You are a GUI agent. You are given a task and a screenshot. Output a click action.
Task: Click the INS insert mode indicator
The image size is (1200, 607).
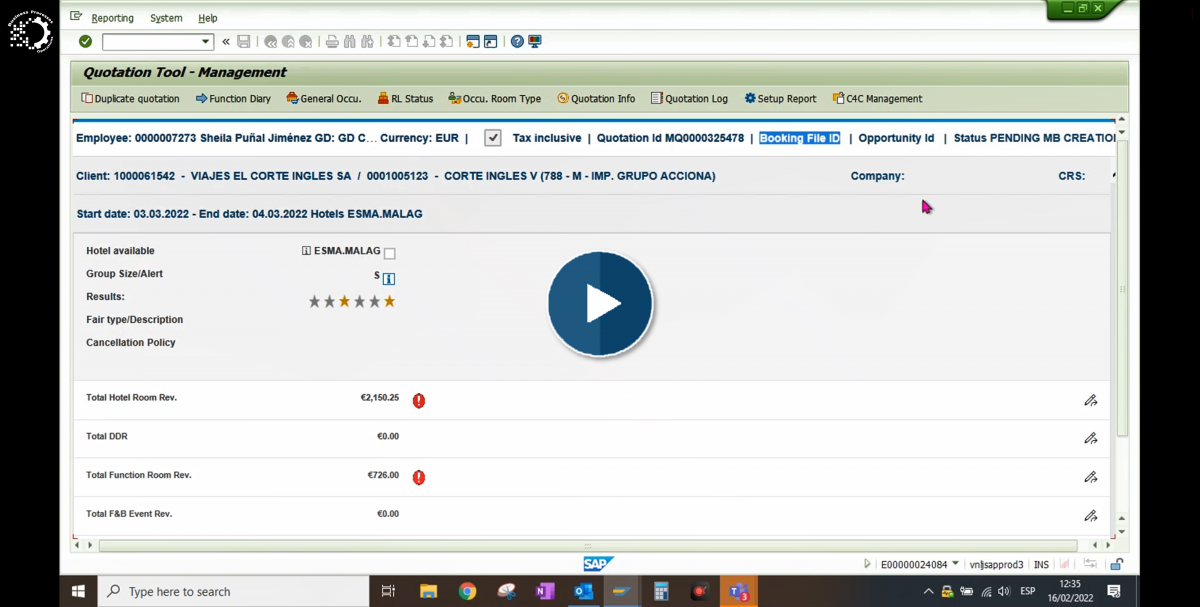click(1041, 565)
